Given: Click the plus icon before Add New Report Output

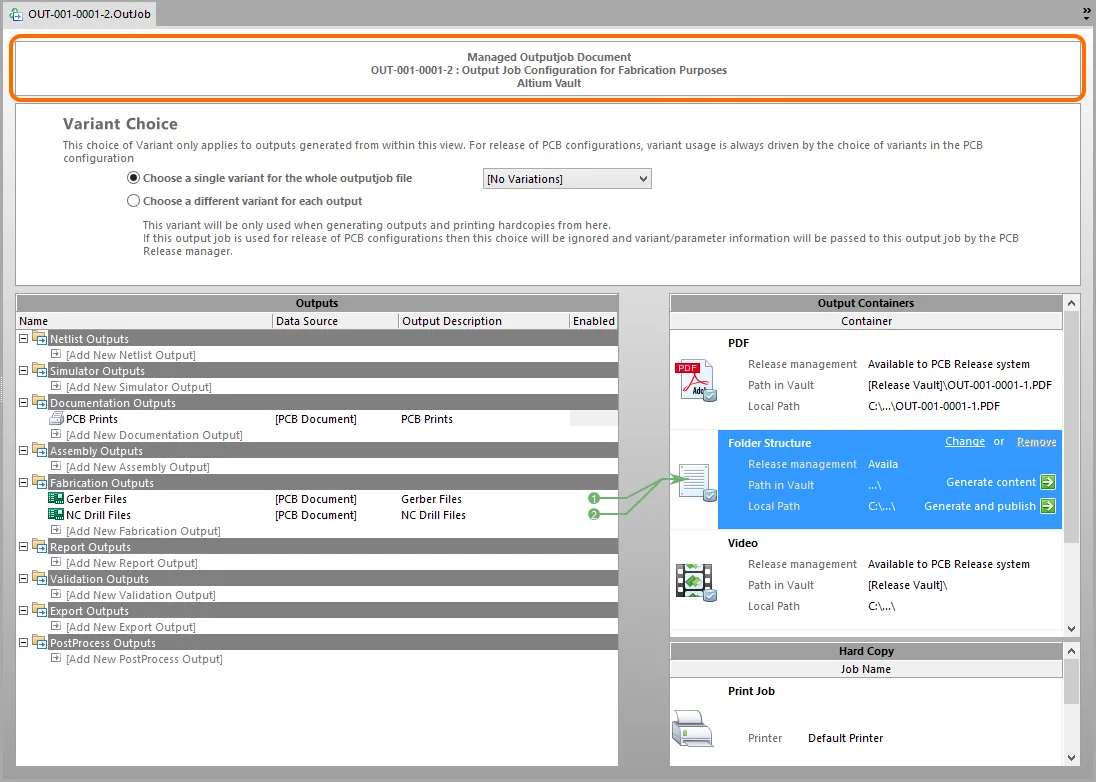Looking at the screenshot, I should click(56, 562).
